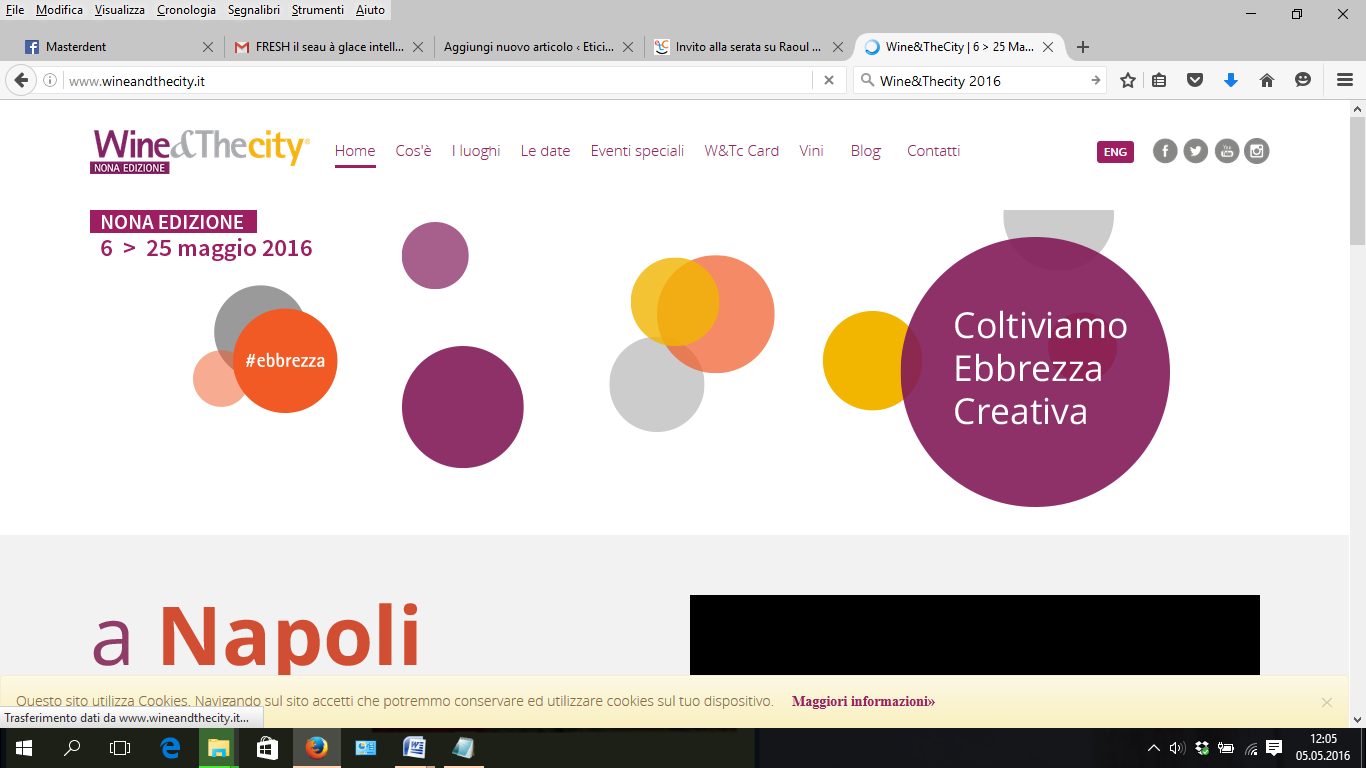
Task: Click the browser back arrow button
Action: [x=21, y=81]
